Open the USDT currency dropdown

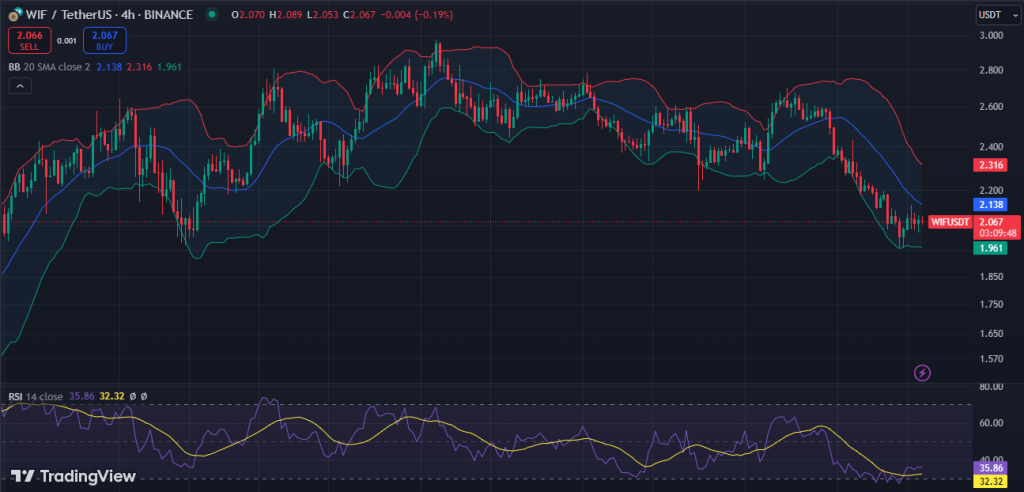[994, 15]
